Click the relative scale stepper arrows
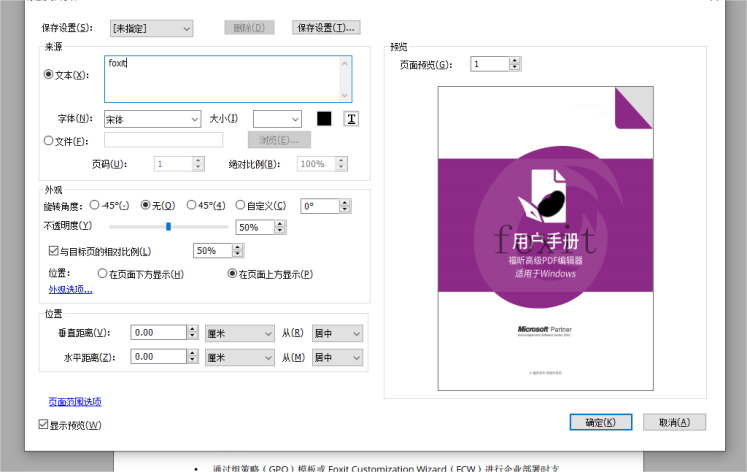The height and width of the screenshot is (472, 747). click(238, 251)
